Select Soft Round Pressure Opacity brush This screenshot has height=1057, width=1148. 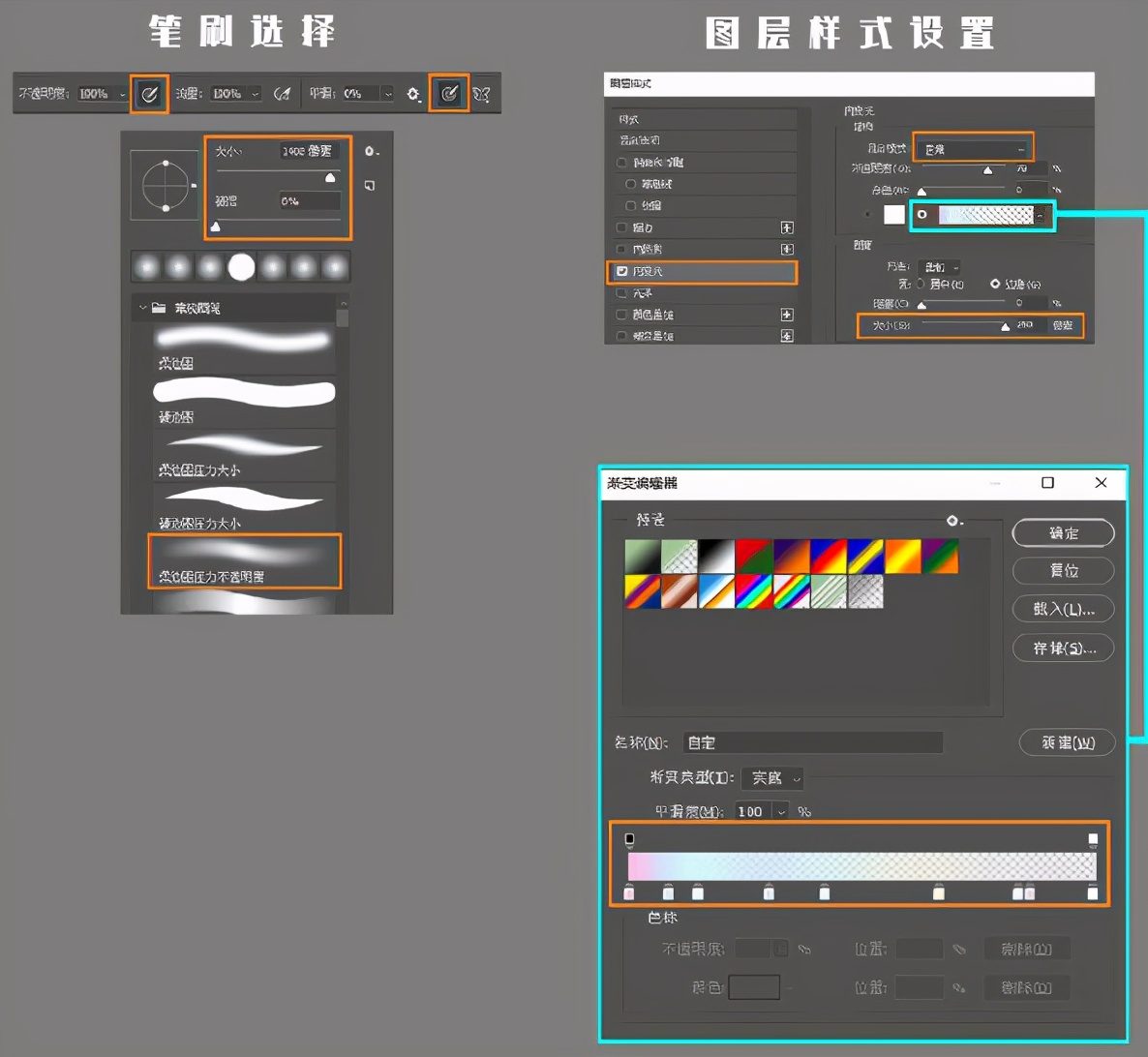pos(244,560)
